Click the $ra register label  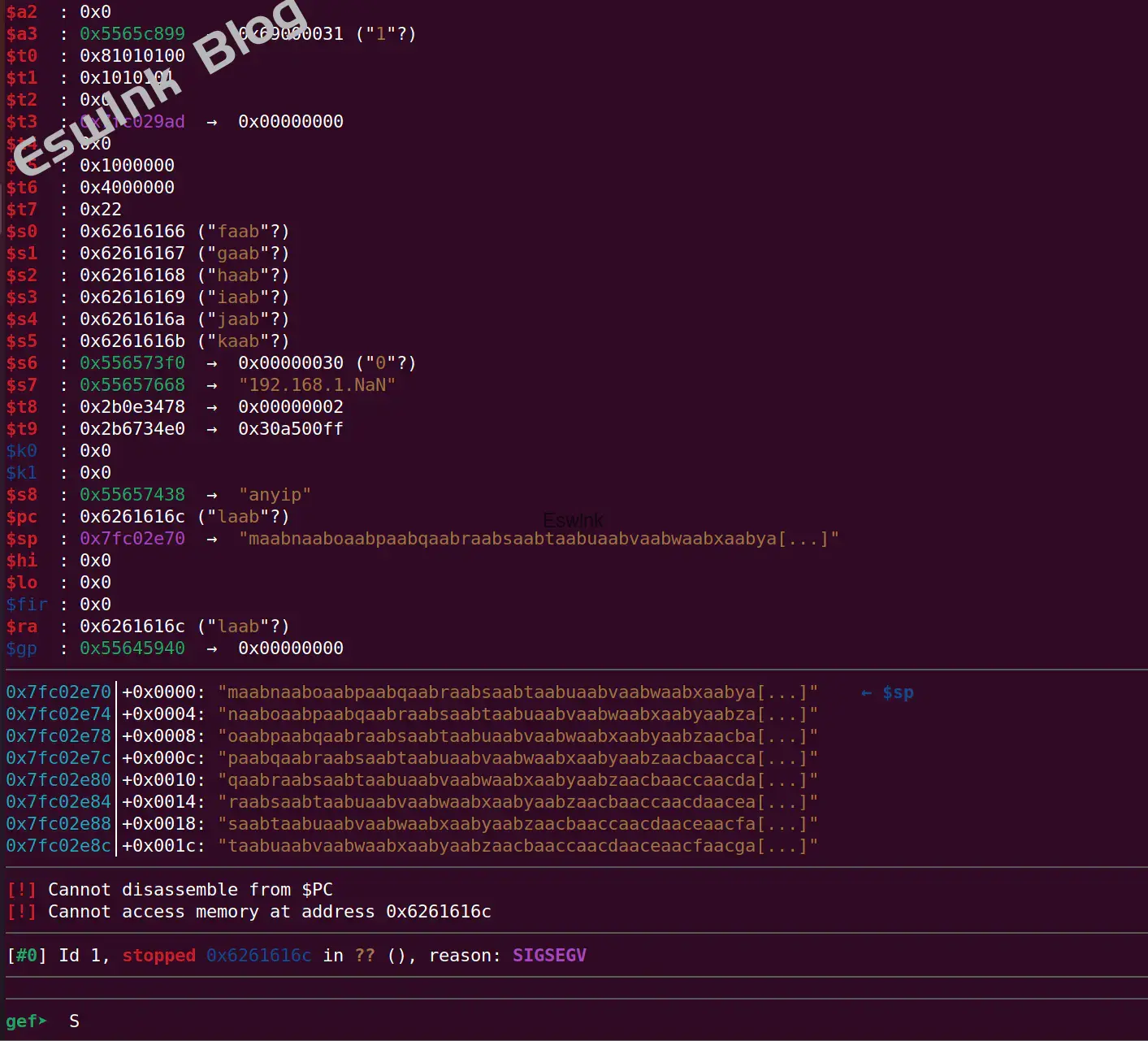tap(22, 627)
